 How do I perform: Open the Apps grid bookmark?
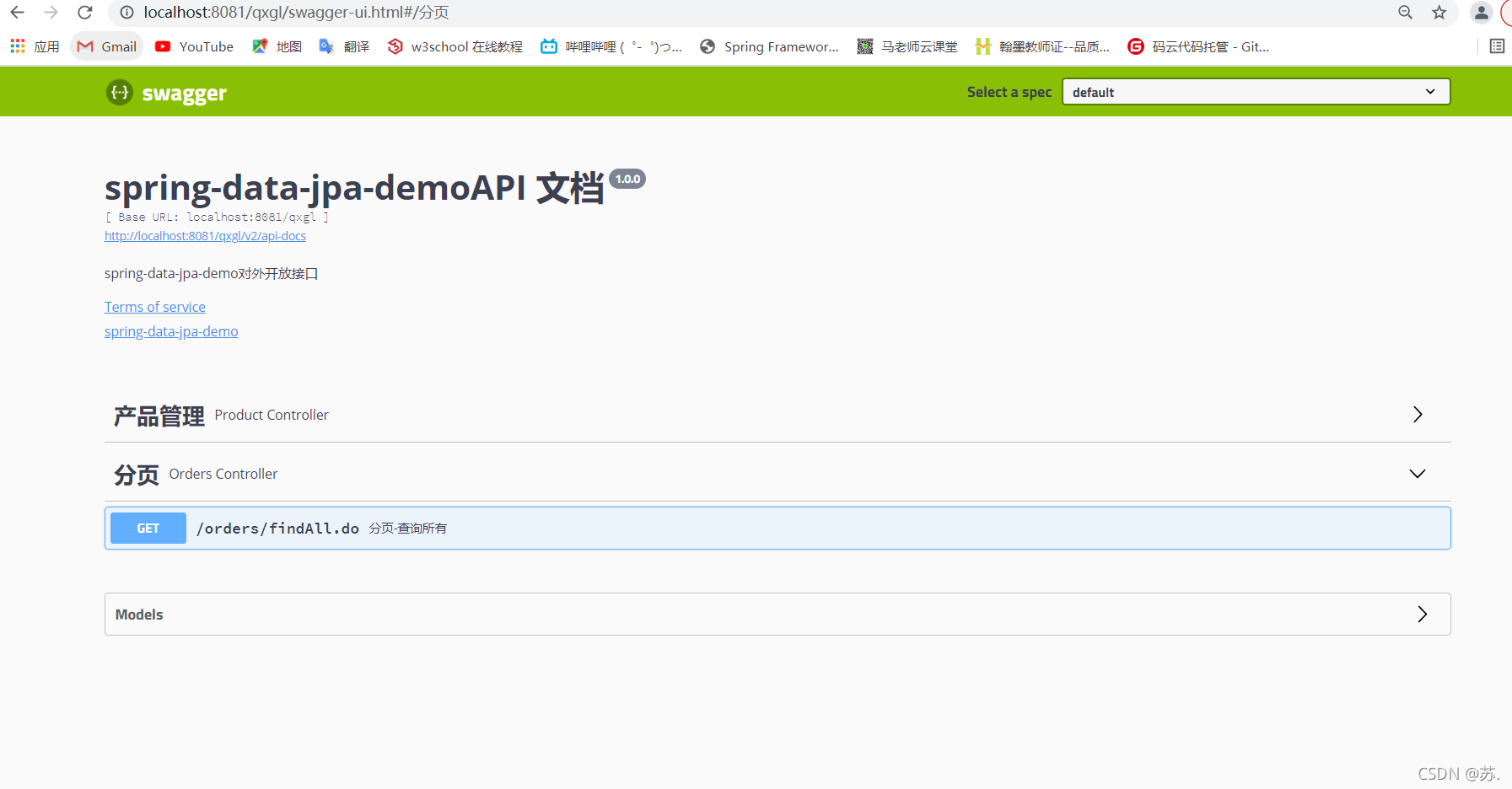pos(35,46)
